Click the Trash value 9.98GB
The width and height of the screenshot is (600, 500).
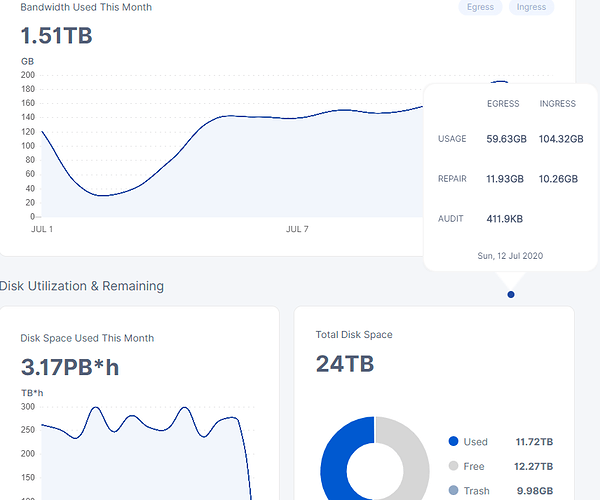tap(535, 491)
